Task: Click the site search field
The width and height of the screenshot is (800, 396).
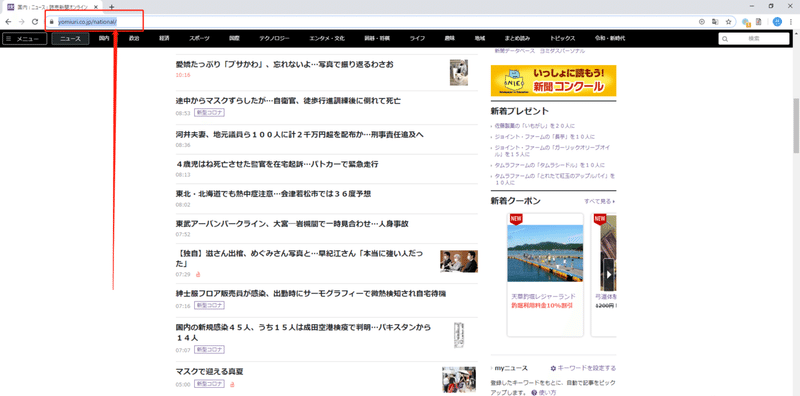Action: (x=754, y=39)
